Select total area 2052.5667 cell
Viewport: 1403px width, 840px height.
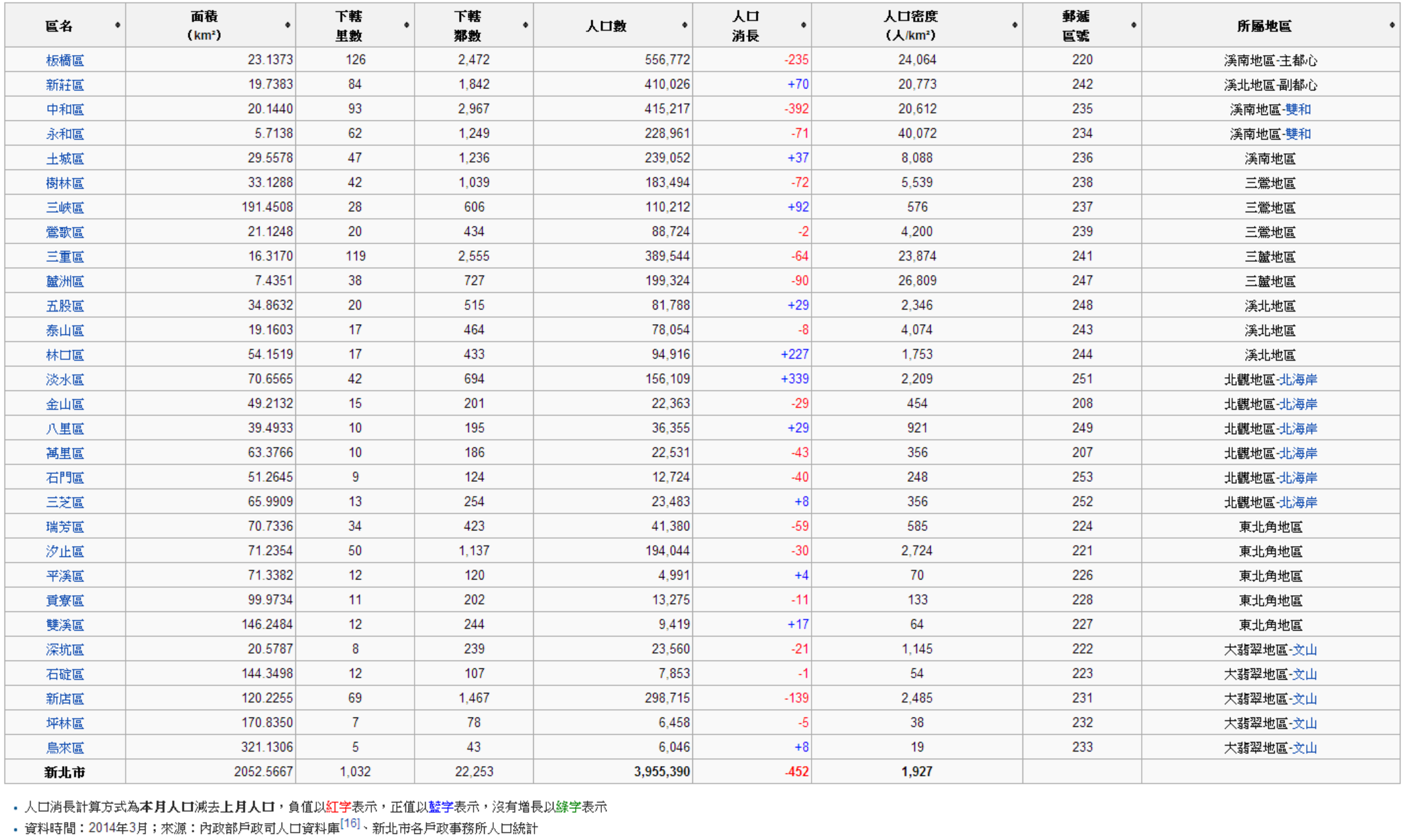[x=210, y=771]
